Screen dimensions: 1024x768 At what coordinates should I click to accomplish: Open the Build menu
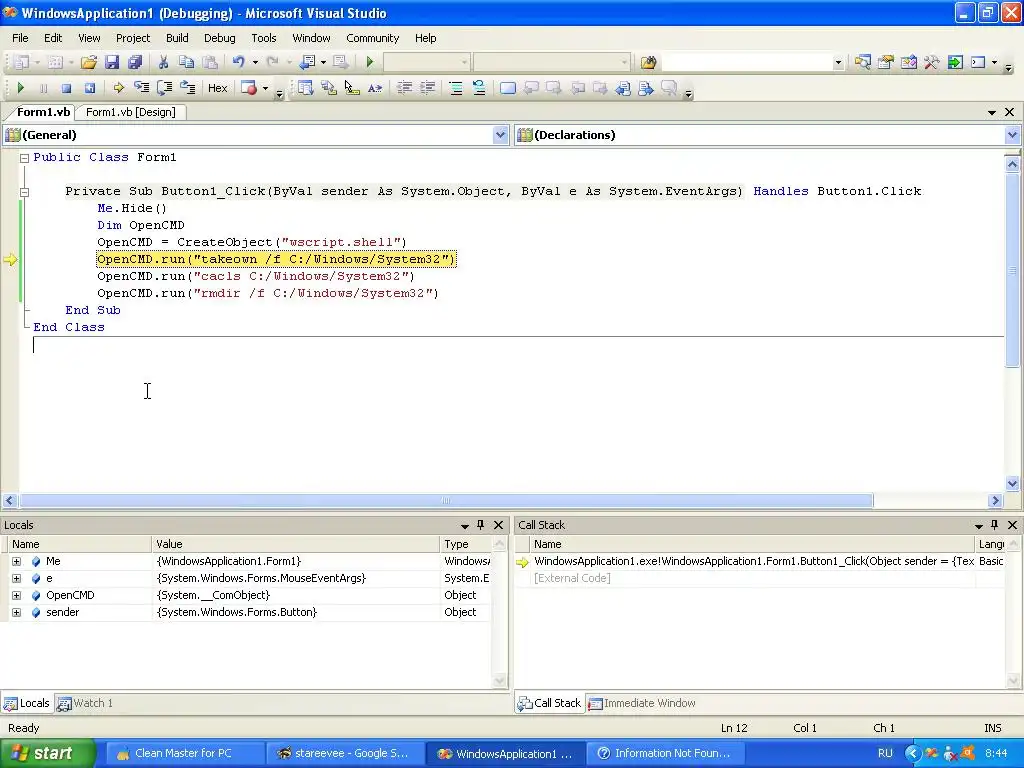177,38
